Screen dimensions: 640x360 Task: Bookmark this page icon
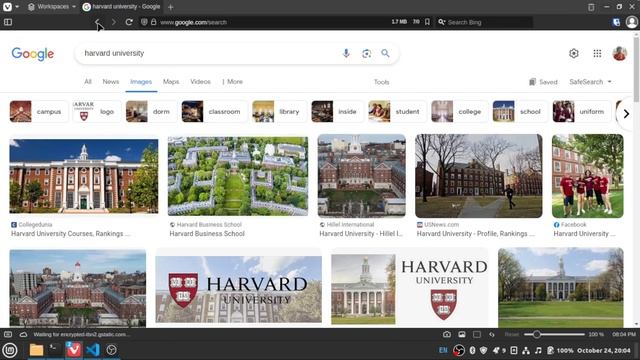tap(427, 22)
